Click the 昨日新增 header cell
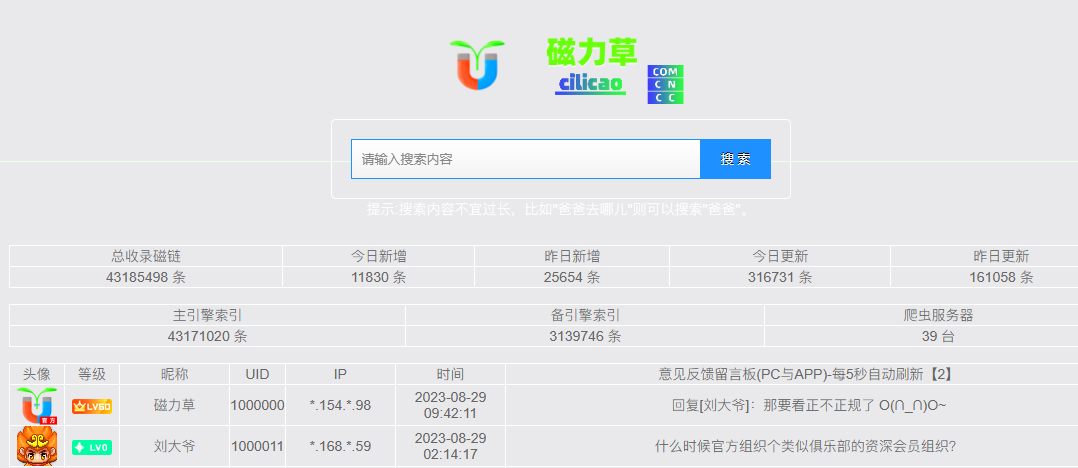Screen dimensions: 1078x468 tap(572, 256)
